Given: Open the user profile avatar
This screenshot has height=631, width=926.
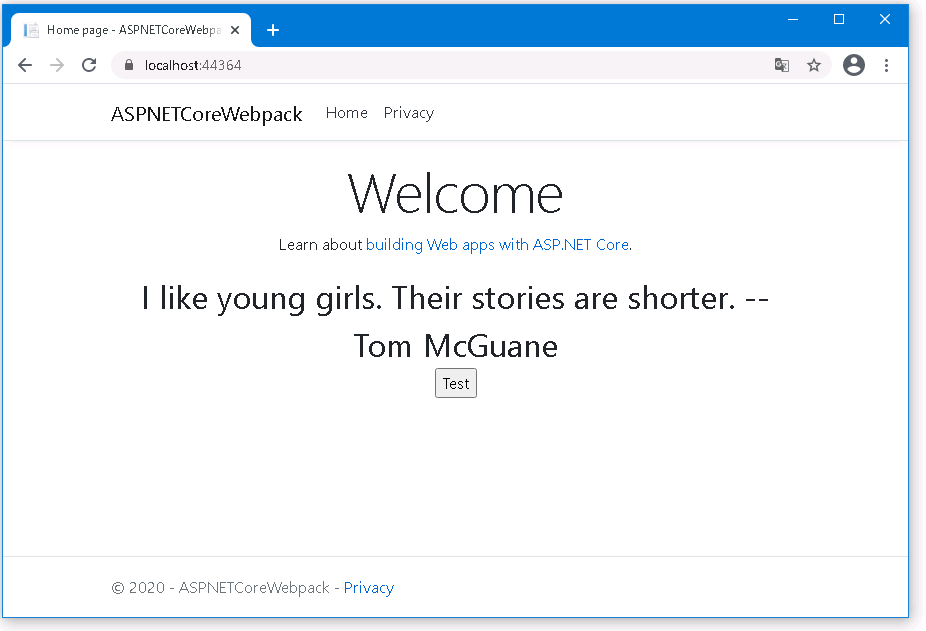Looking at the screenshot, I should tap(853, 65).
